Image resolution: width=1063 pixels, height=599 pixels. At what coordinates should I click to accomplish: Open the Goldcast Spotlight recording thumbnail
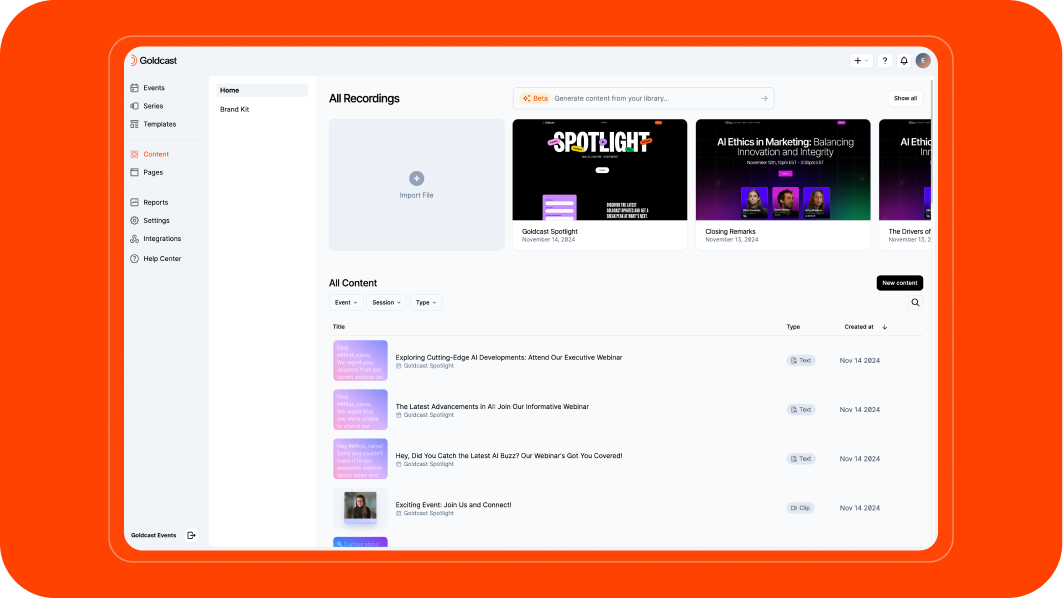pos(600,170)
